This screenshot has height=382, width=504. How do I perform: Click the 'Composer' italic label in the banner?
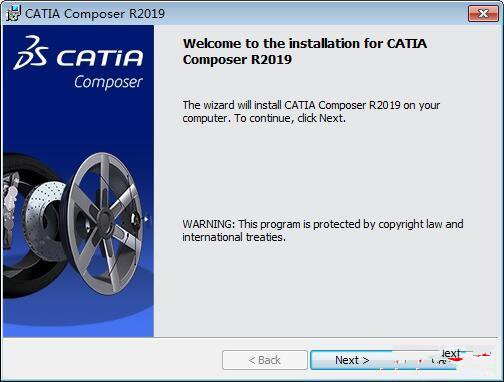pyautogui.click(x=108, y=82)
